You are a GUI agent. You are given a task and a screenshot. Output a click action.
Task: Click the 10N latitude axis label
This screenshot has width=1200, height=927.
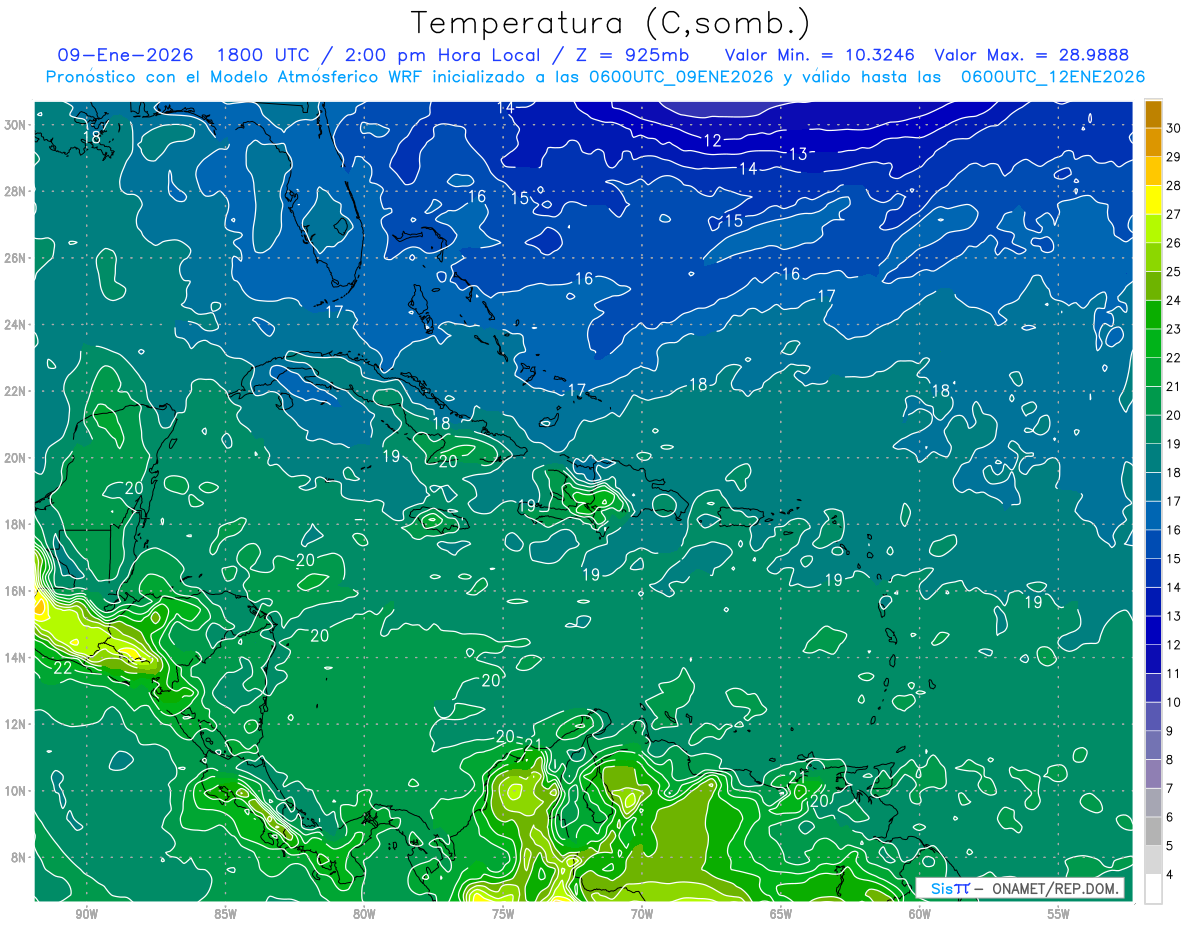click(17, 790)
